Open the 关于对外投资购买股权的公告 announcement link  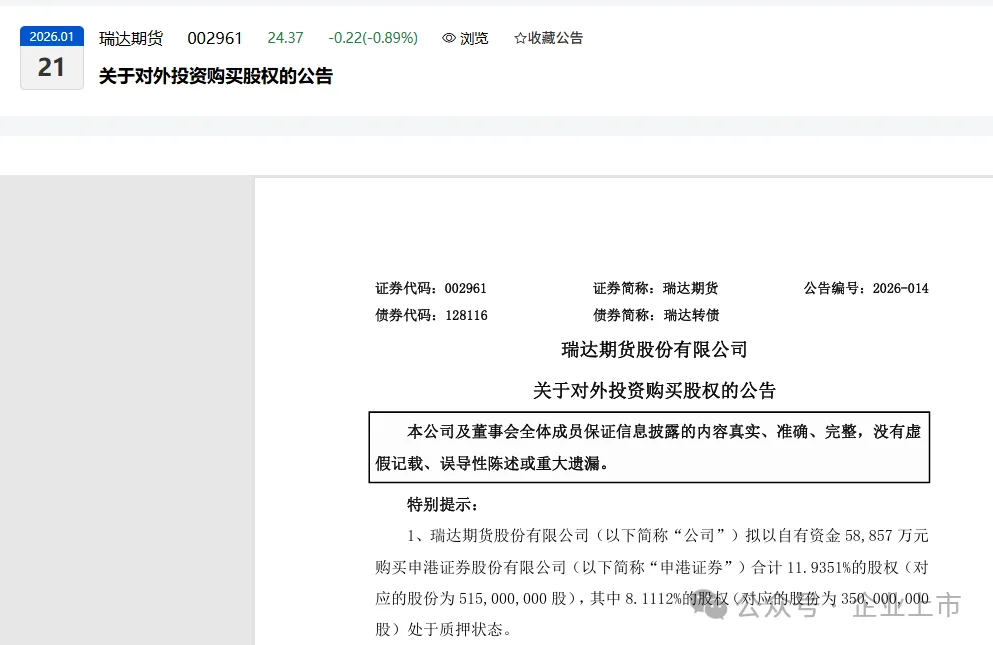pyautogui.click(x=213, y=76)
